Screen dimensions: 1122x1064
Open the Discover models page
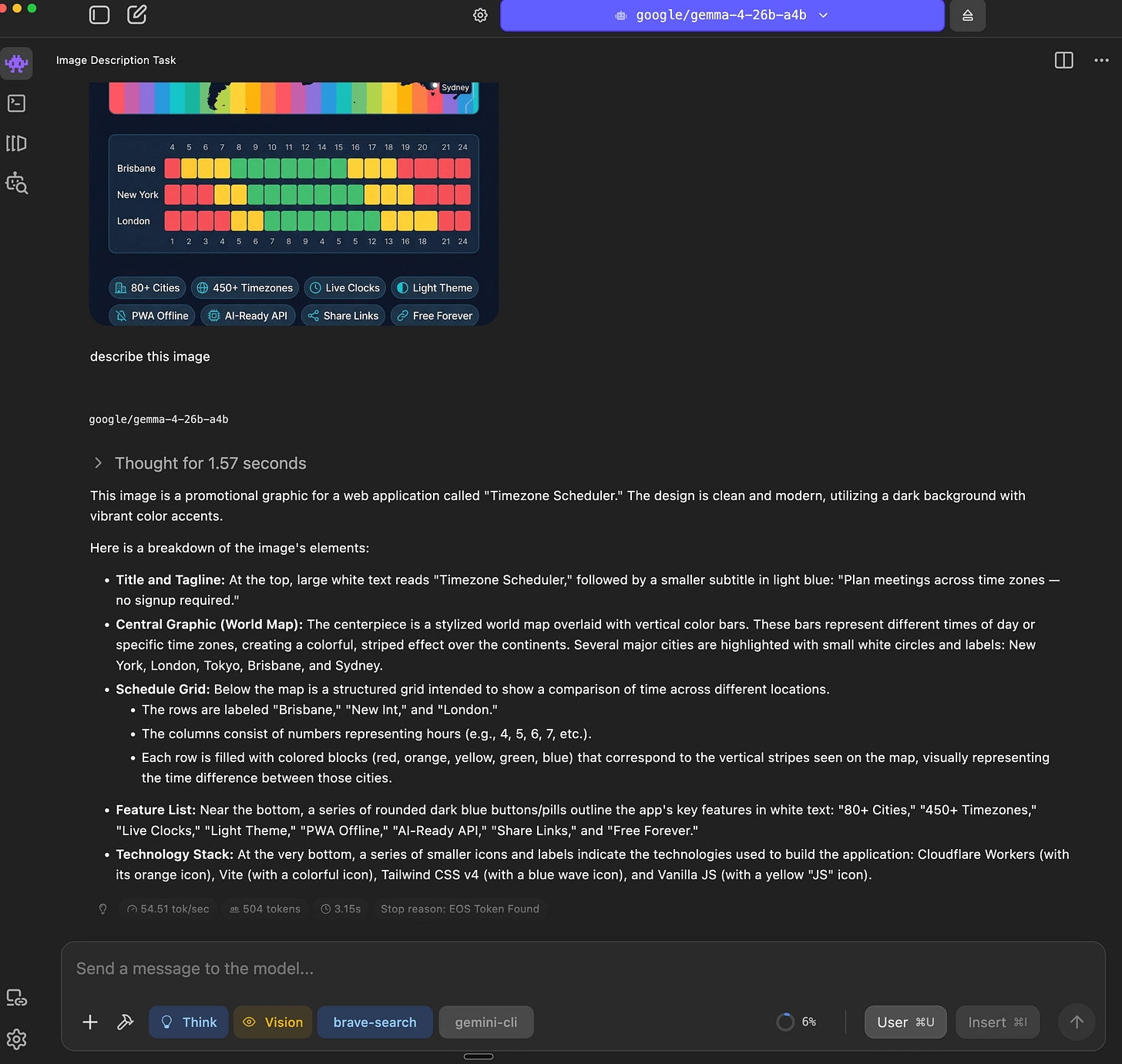[x=16, y=183]
